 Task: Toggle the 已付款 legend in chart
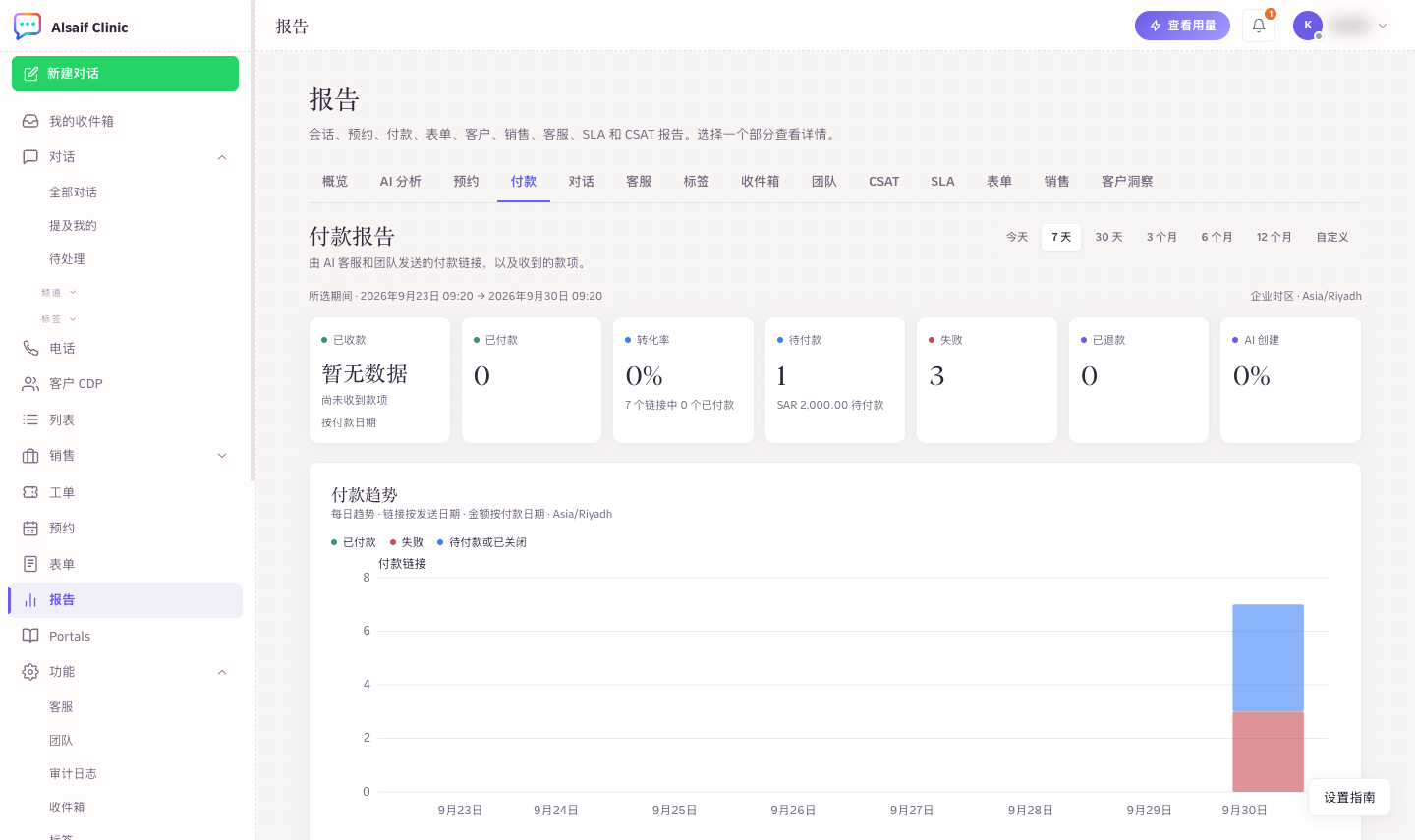pos(354,542)
